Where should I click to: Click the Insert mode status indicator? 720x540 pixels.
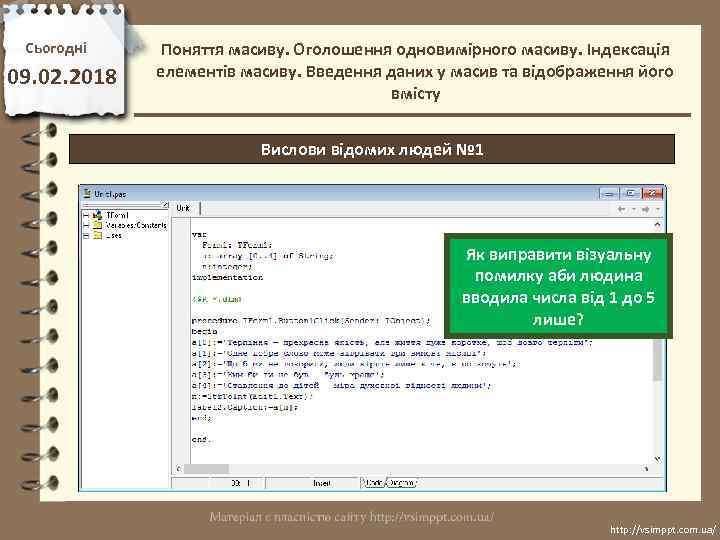coord(321,483)
